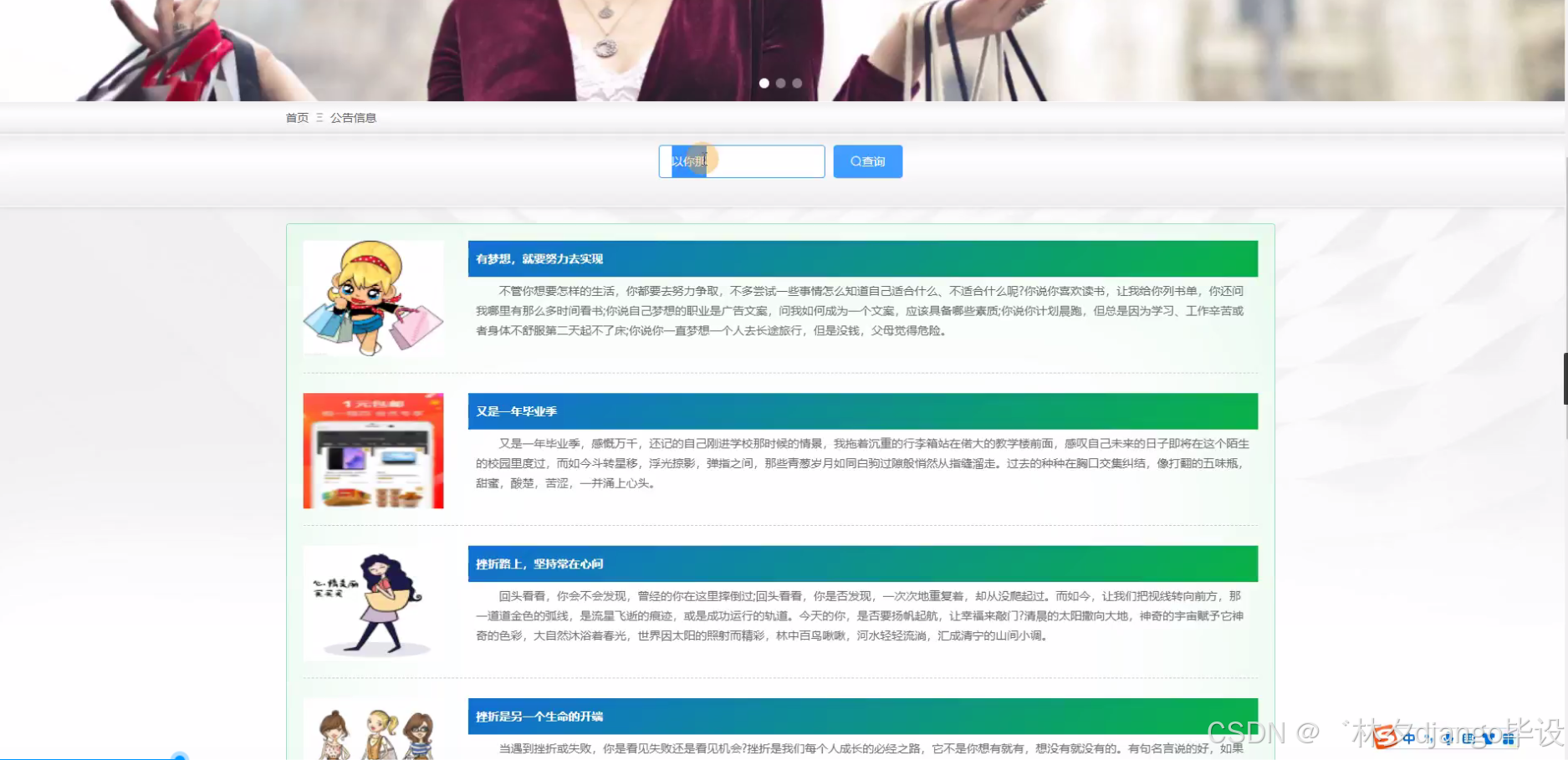Open the 首页 breadcrumb entry
Image resolution: width=1568 pixels, height=760 pixels.
tap(296, 117)
